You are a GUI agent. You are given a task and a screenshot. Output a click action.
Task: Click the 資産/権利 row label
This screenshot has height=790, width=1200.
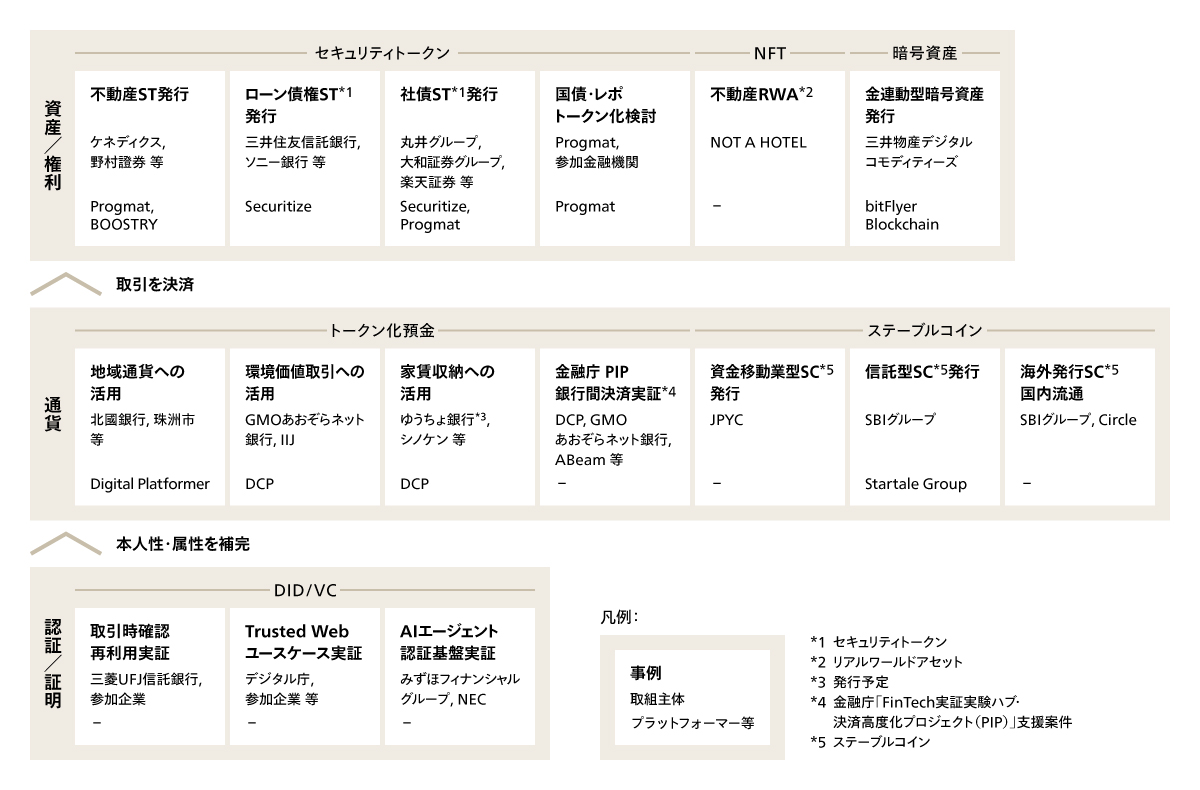(x=53, y=146)
